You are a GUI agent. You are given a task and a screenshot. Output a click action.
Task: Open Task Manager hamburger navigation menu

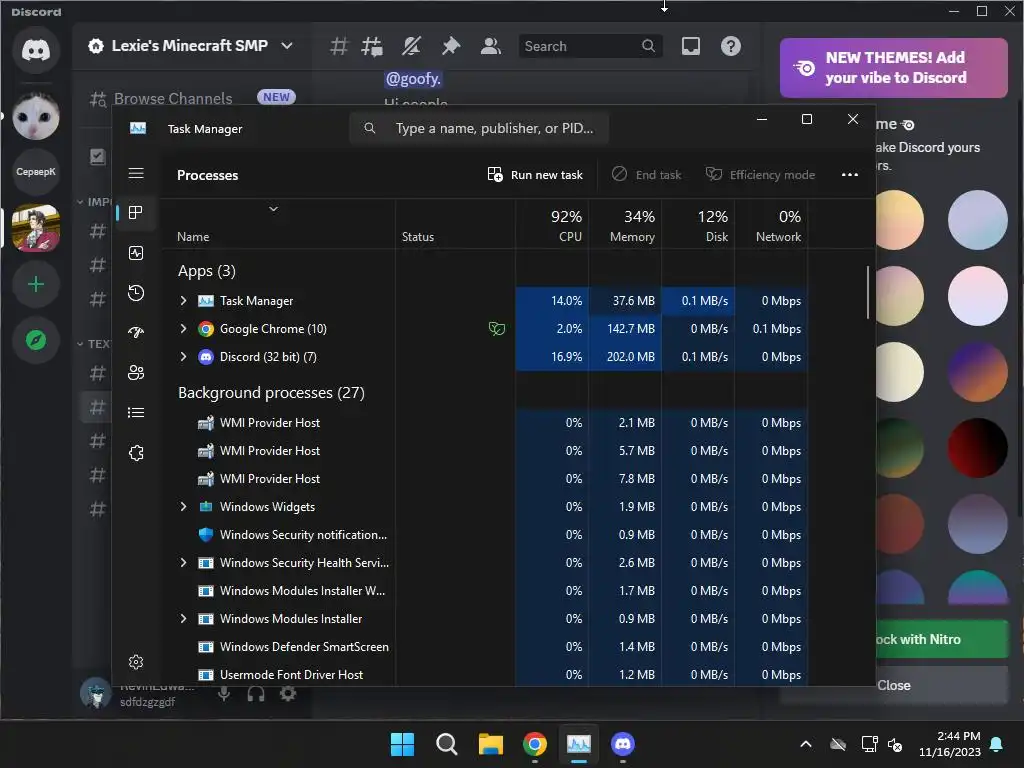tap(136, 173)
